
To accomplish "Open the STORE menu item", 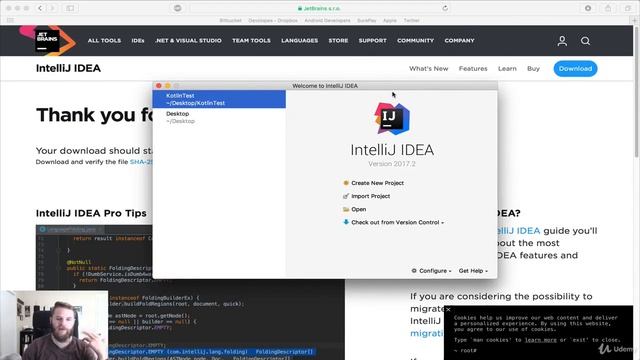I will coord(338,40).
